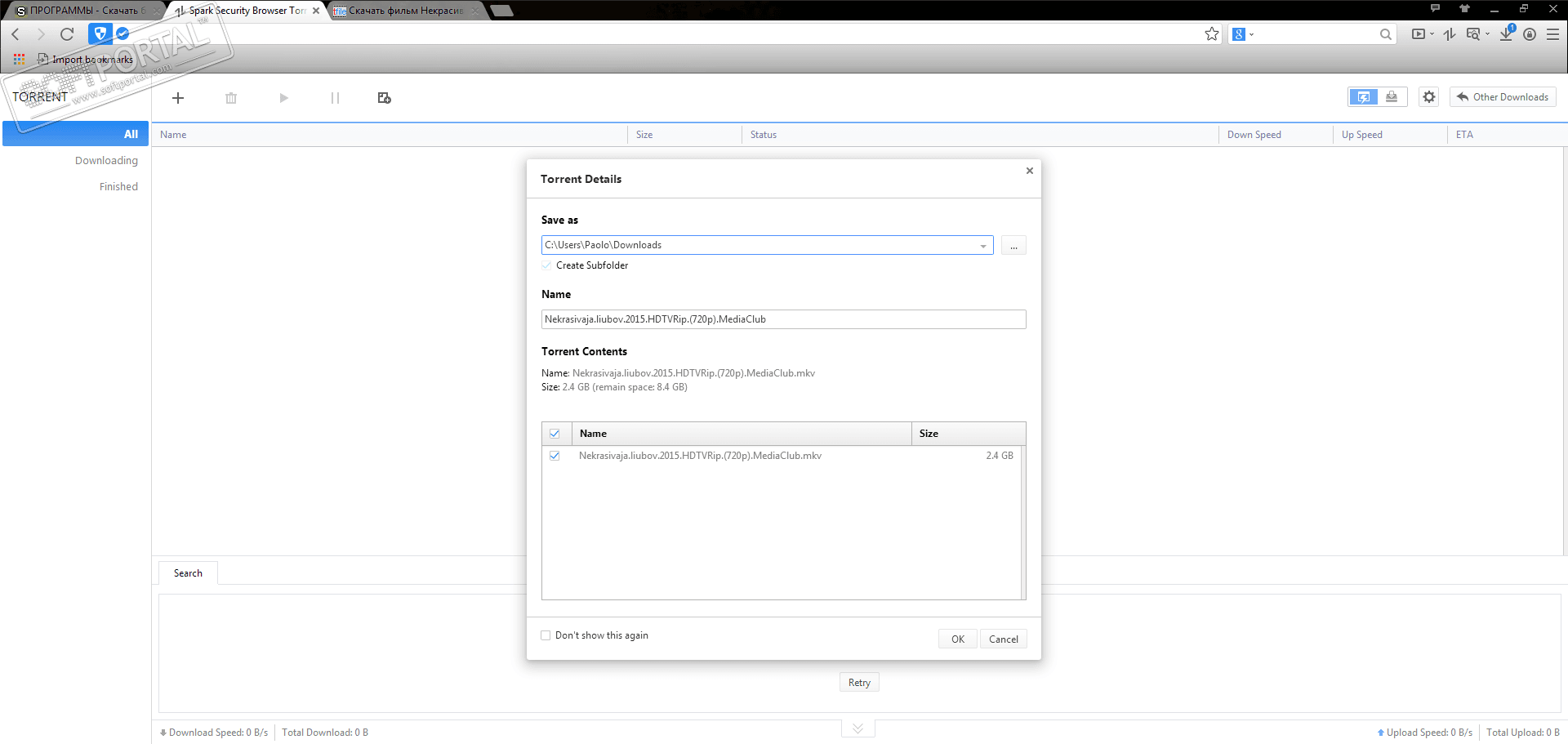Click the blue security shield icon
Image resolution: width=1568 pixels, height=744 pixels.
(100, 33)
